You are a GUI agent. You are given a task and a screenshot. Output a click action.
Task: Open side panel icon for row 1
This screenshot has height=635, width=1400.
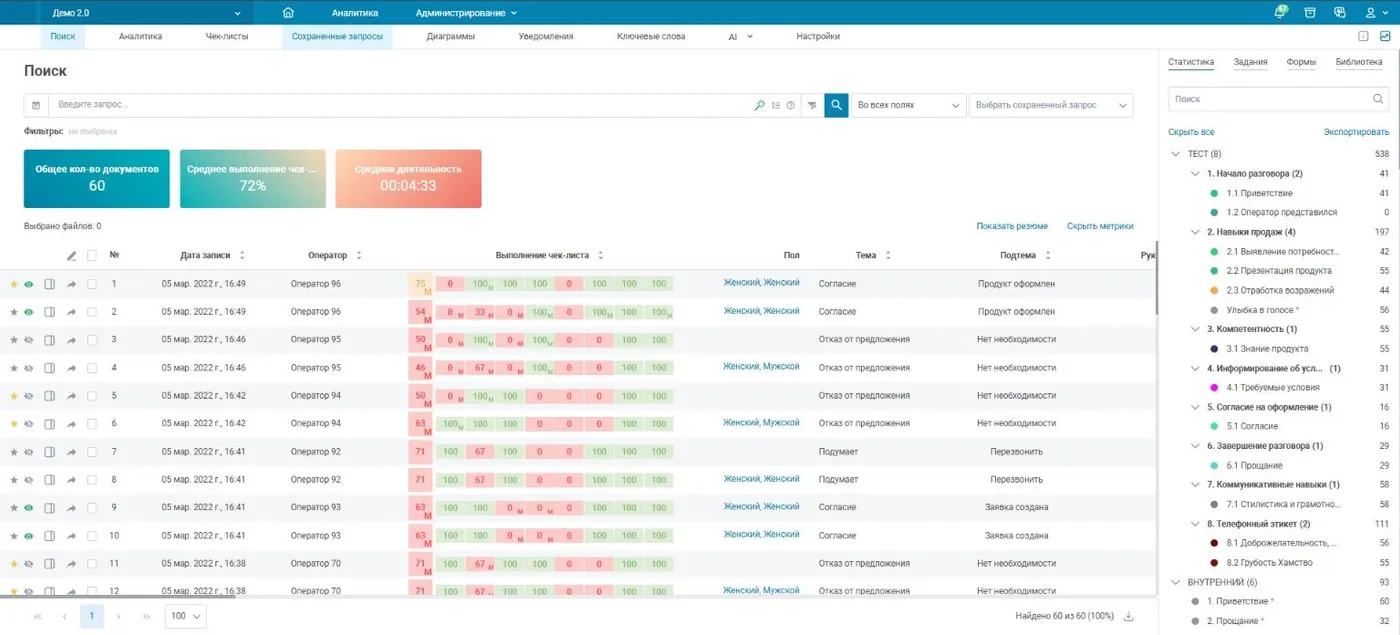[x=50, y=284]
